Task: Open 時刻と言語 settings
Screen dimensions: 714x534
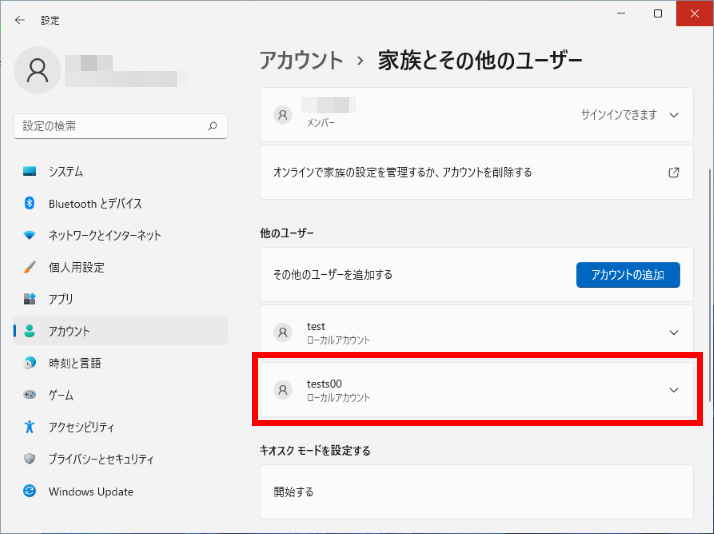Action: pos(121,363)
